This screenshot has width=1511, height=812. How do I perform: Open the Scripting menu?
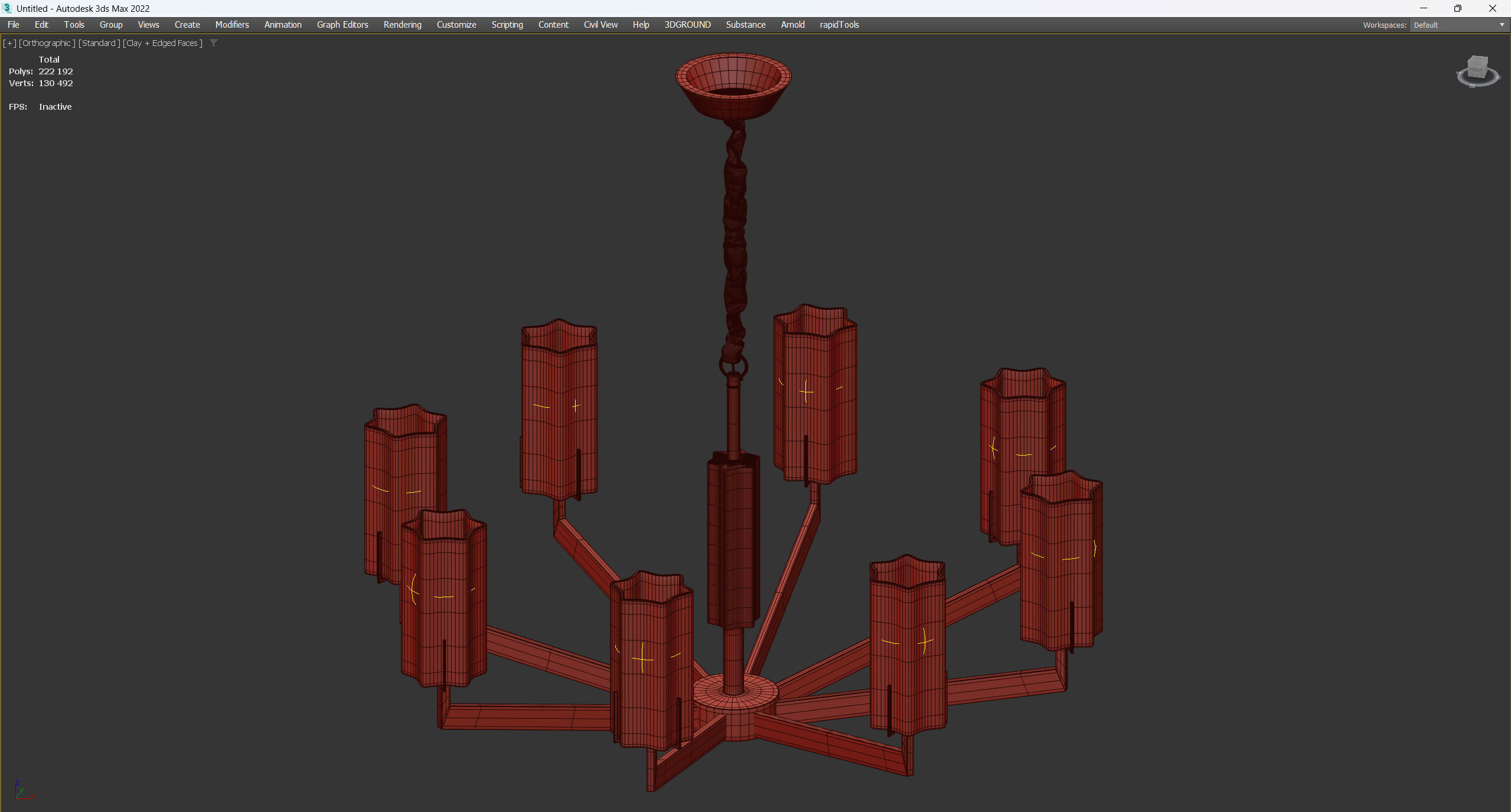pos(507,25)
